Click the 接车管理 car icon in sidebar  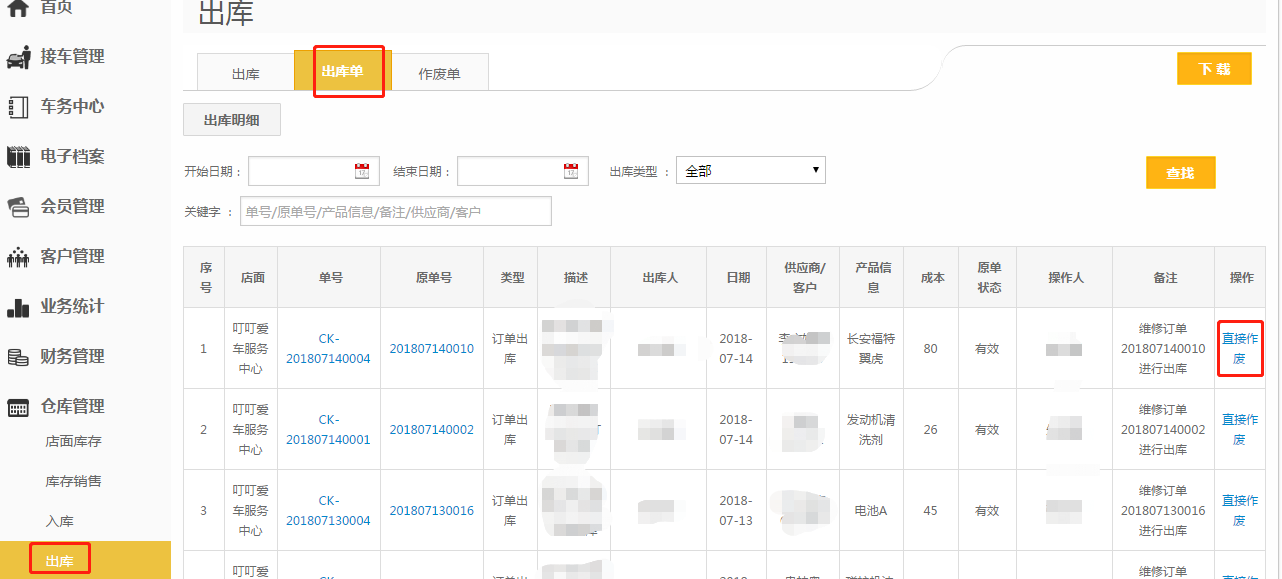18,57
